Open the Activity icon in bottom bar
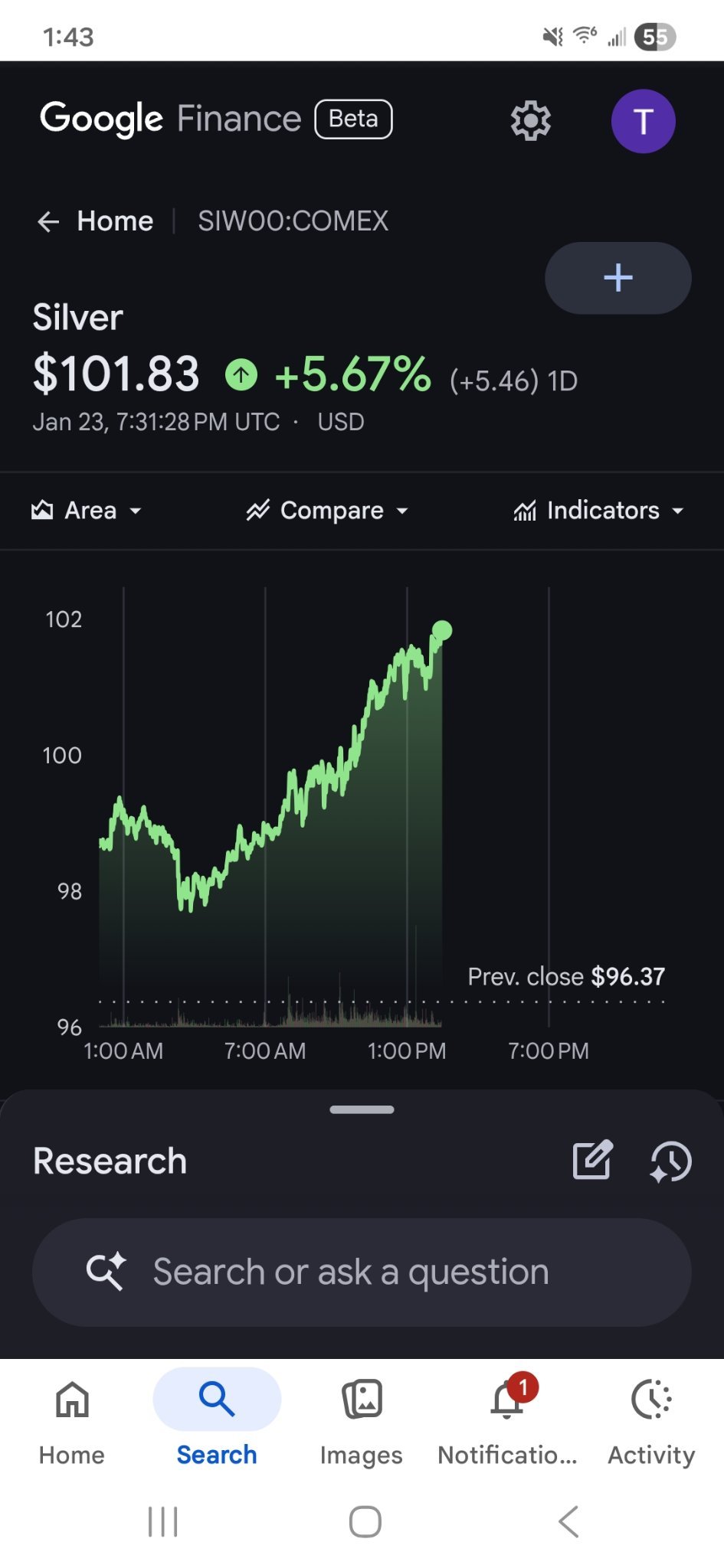This screenshot has height=1568, width=724. coord(651,1400)
